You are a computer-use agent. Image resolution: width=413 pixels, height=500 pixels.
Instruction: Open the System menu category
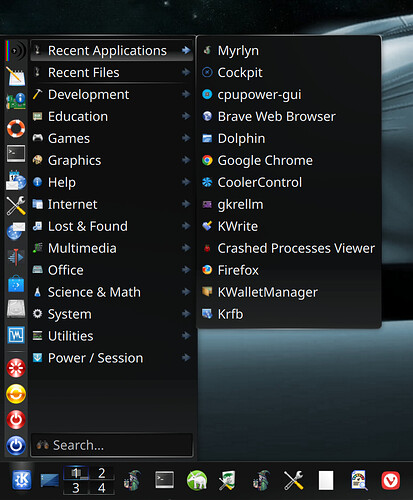[112, 314]
